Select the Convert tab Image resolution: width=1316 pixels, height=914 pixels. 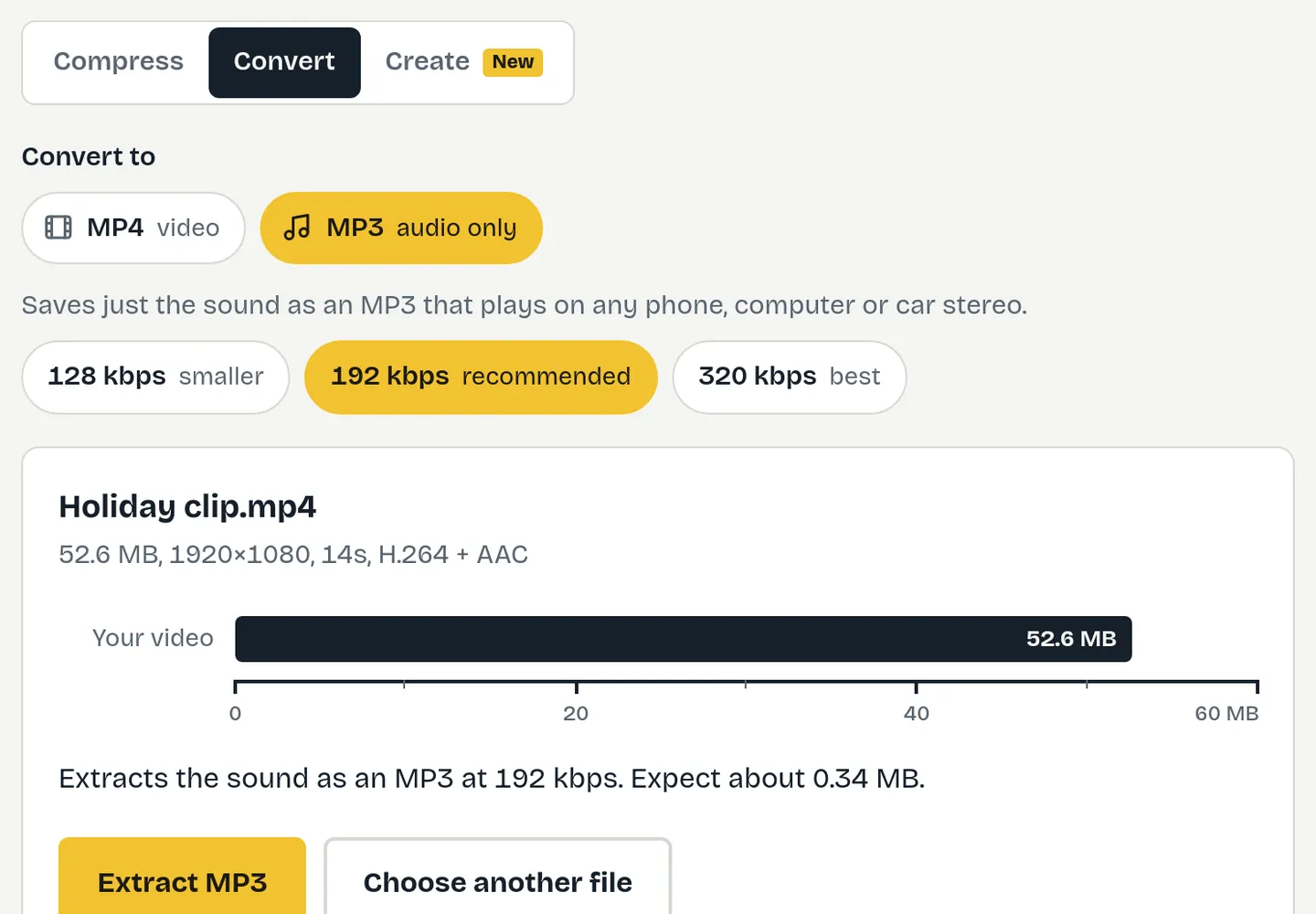tap(284, 62)
